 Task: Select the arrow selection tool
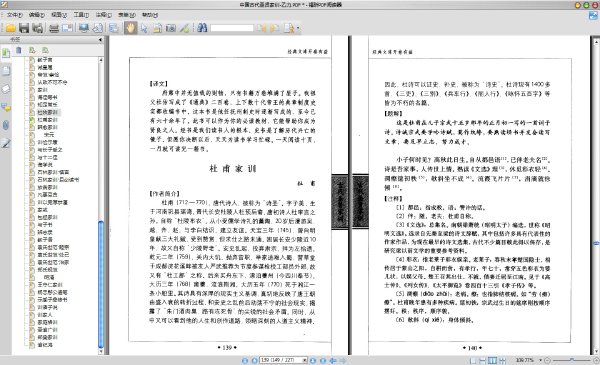click(144, 28)
